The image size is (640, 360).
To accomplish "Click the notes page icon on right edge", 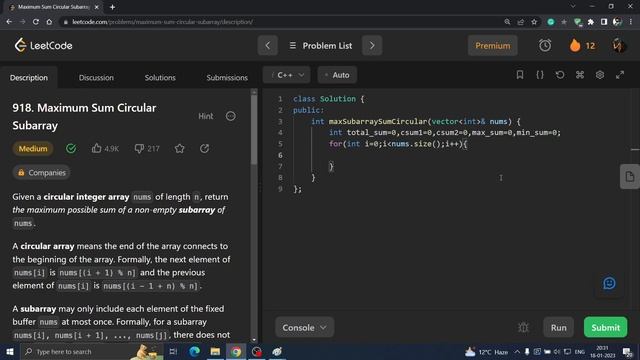I will pos(630,177).
